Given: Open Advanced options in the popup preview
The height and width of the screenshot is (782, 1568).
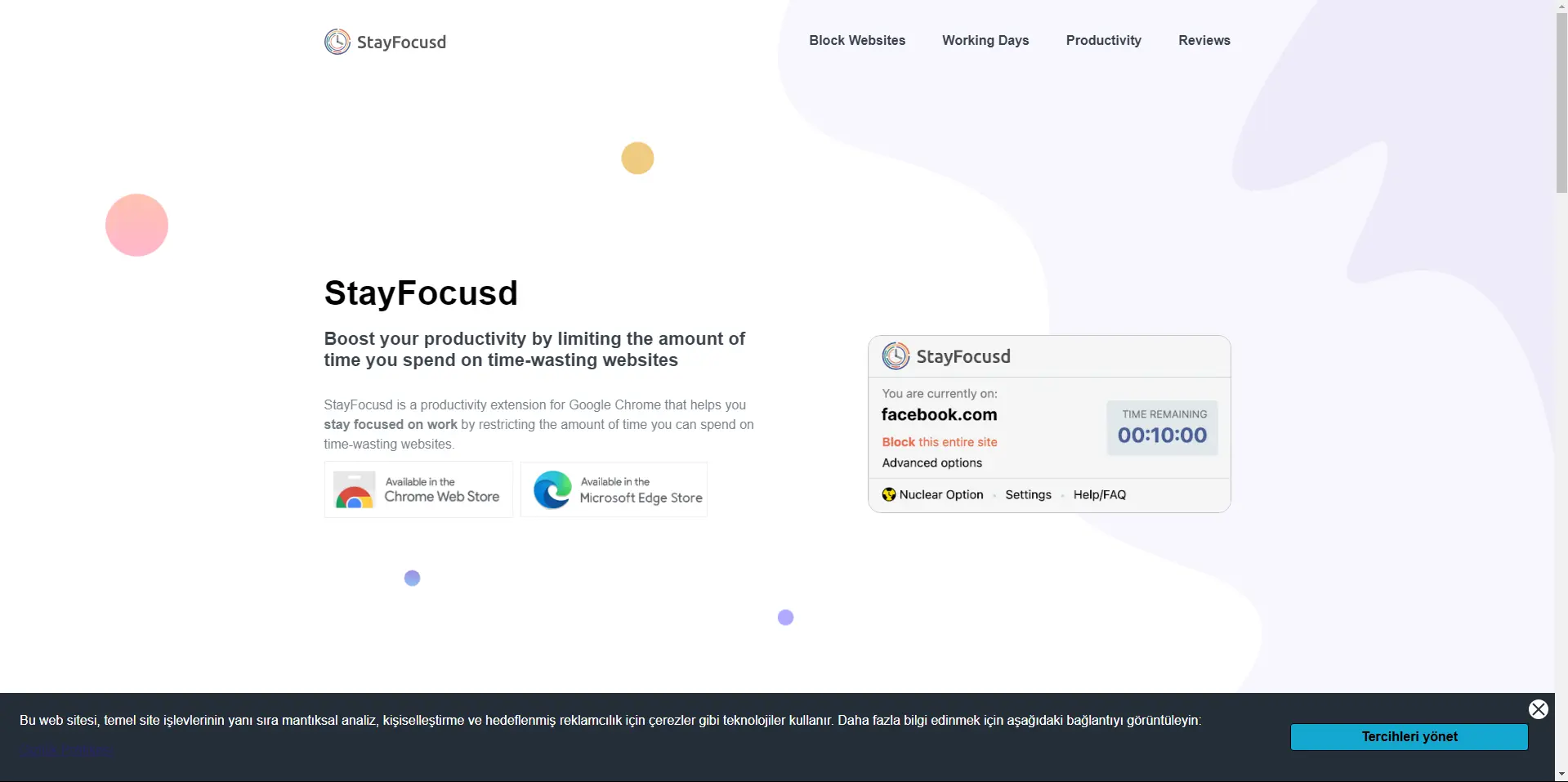Looking at the screenshot, I should pyautogui.click(x=932, y=462).
